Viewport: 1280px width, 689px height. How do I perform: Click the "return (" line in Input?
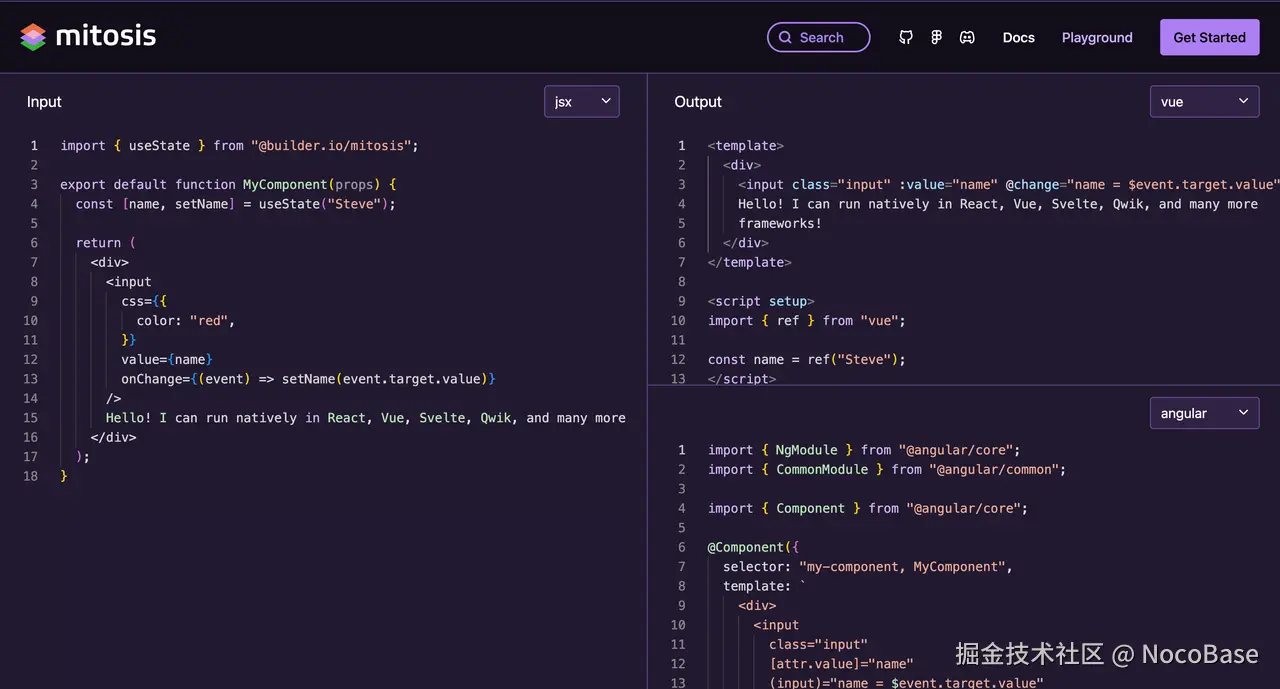click(105, 243)
